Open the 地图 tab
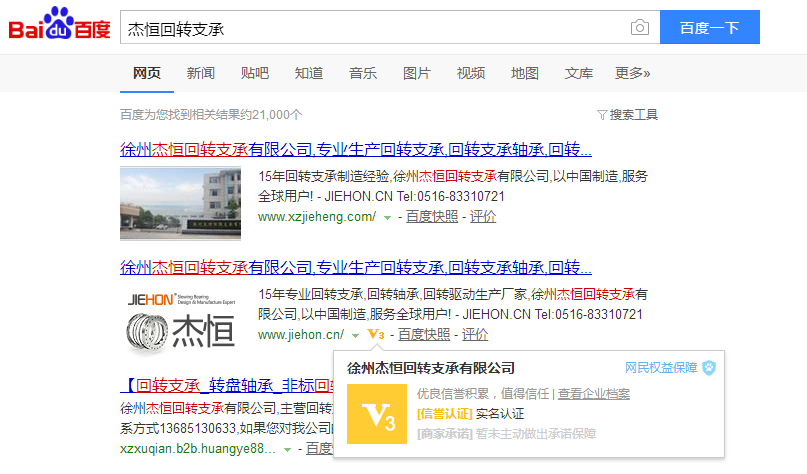 click(525, 73)
